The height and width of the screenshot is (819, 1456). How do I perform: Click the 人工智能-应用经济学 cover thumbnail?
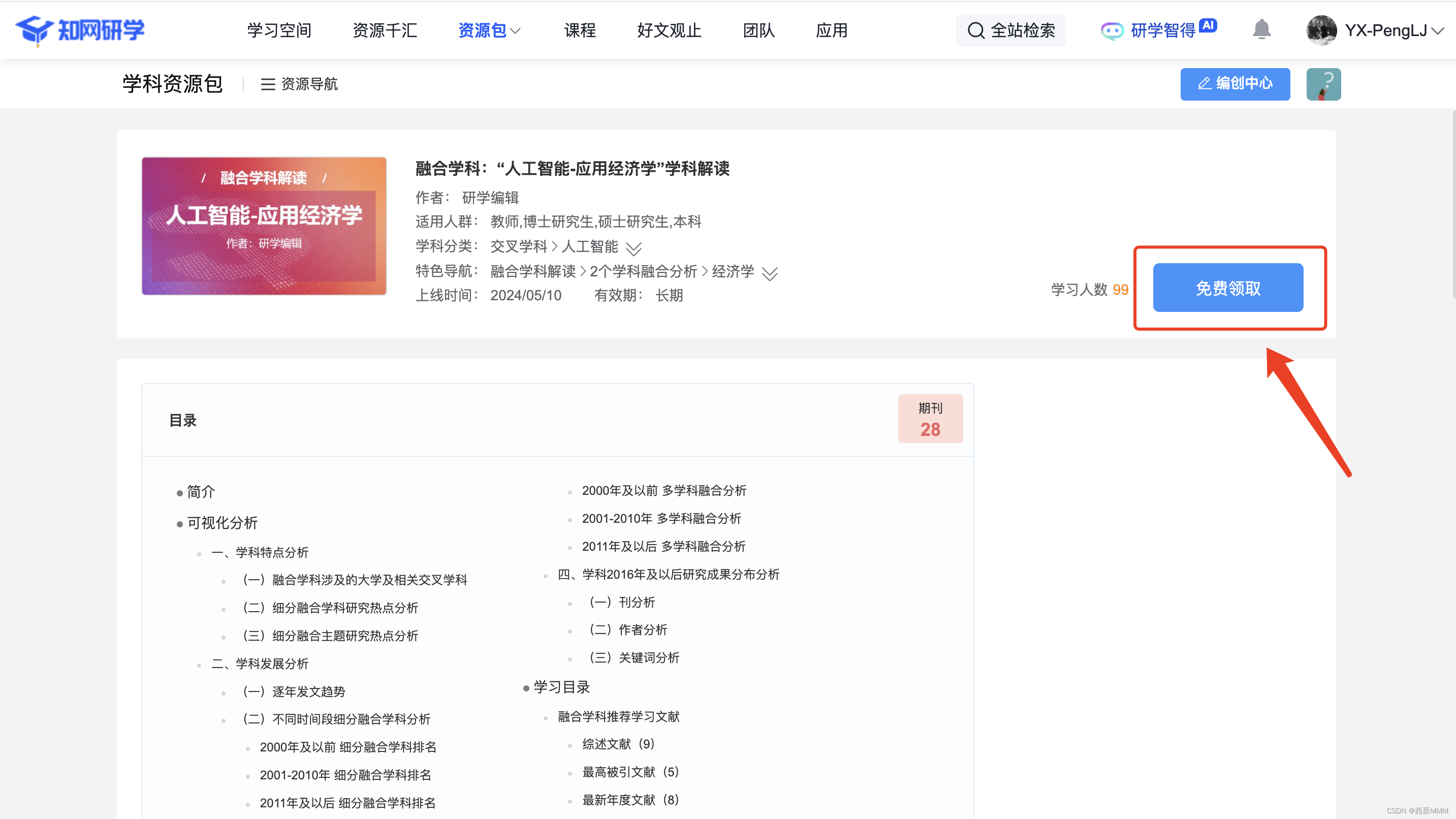(x=264, y=226)
